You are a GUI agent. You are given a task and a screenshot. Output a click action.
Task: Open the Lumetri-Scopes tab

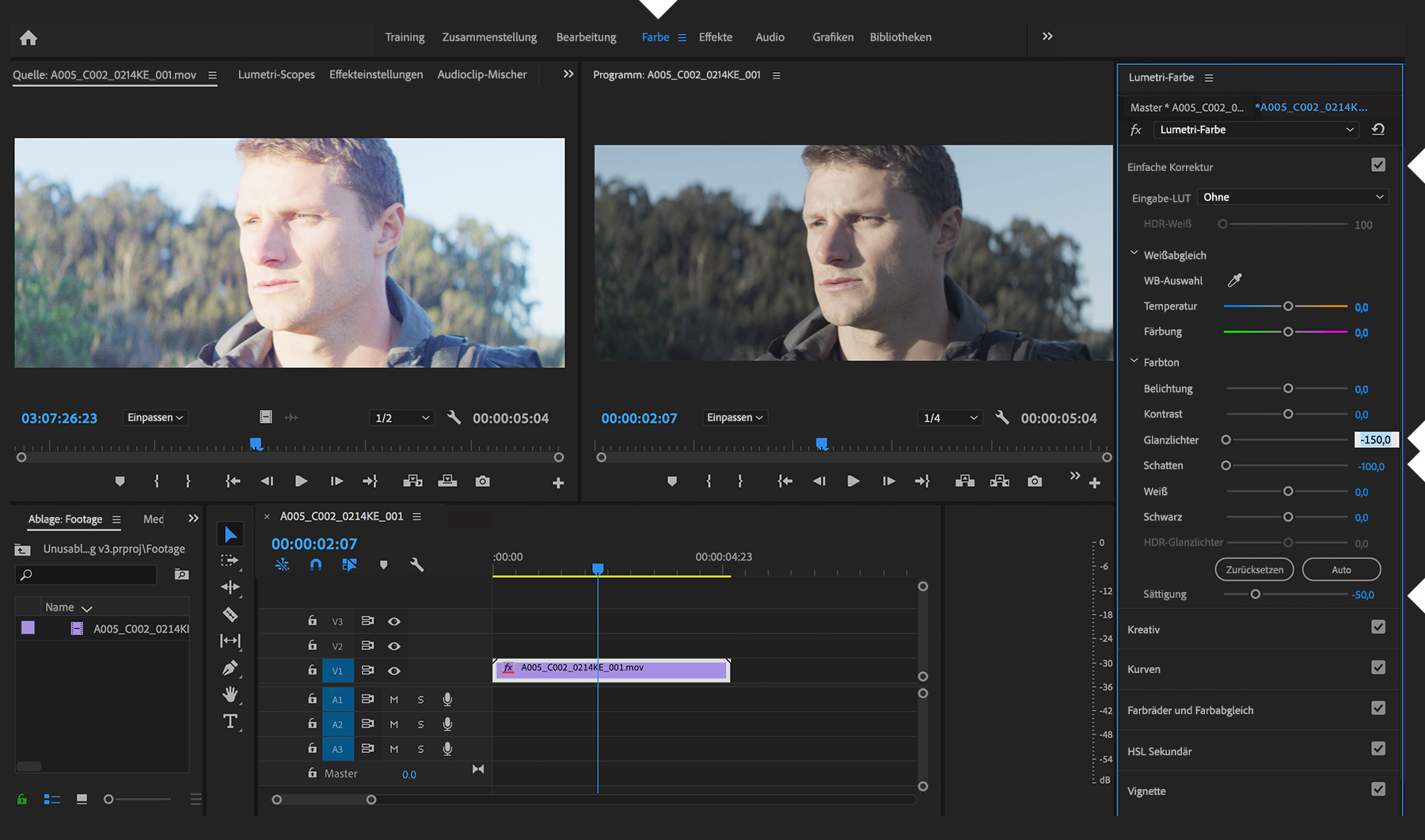pyautogui.click(x=275, y=74)
